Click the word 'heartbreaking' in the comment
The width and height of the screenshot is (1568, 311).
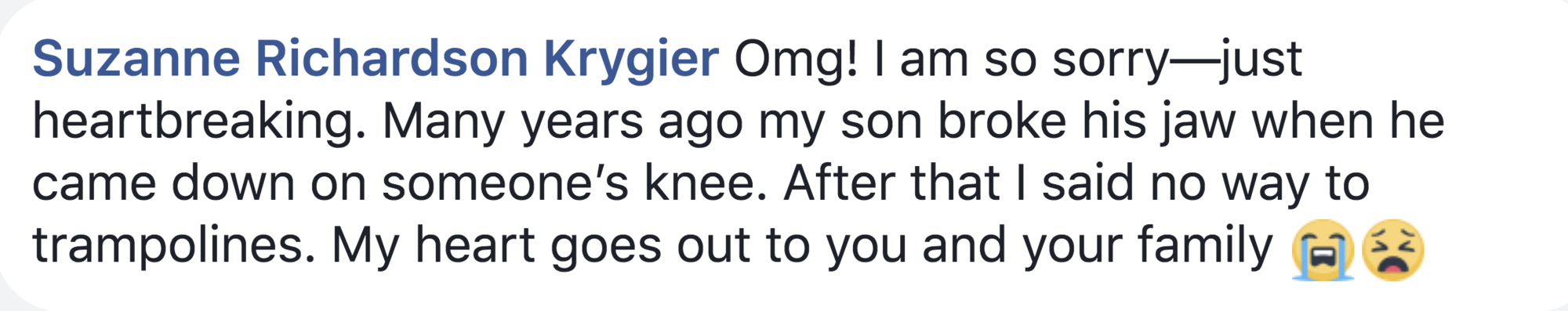(199, 122)
